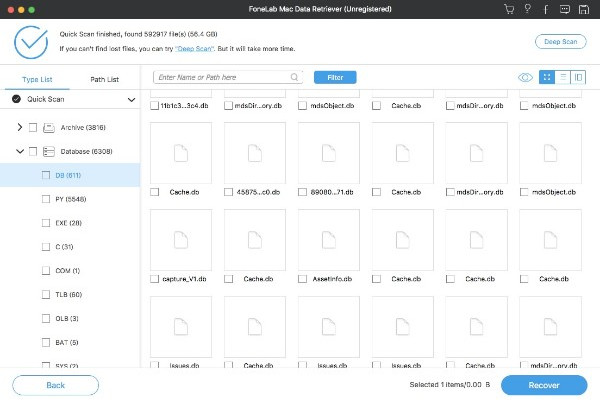Expand the Archive category tree
The width and height of the screenshot is (600, 403).
[x=19, y=127]
